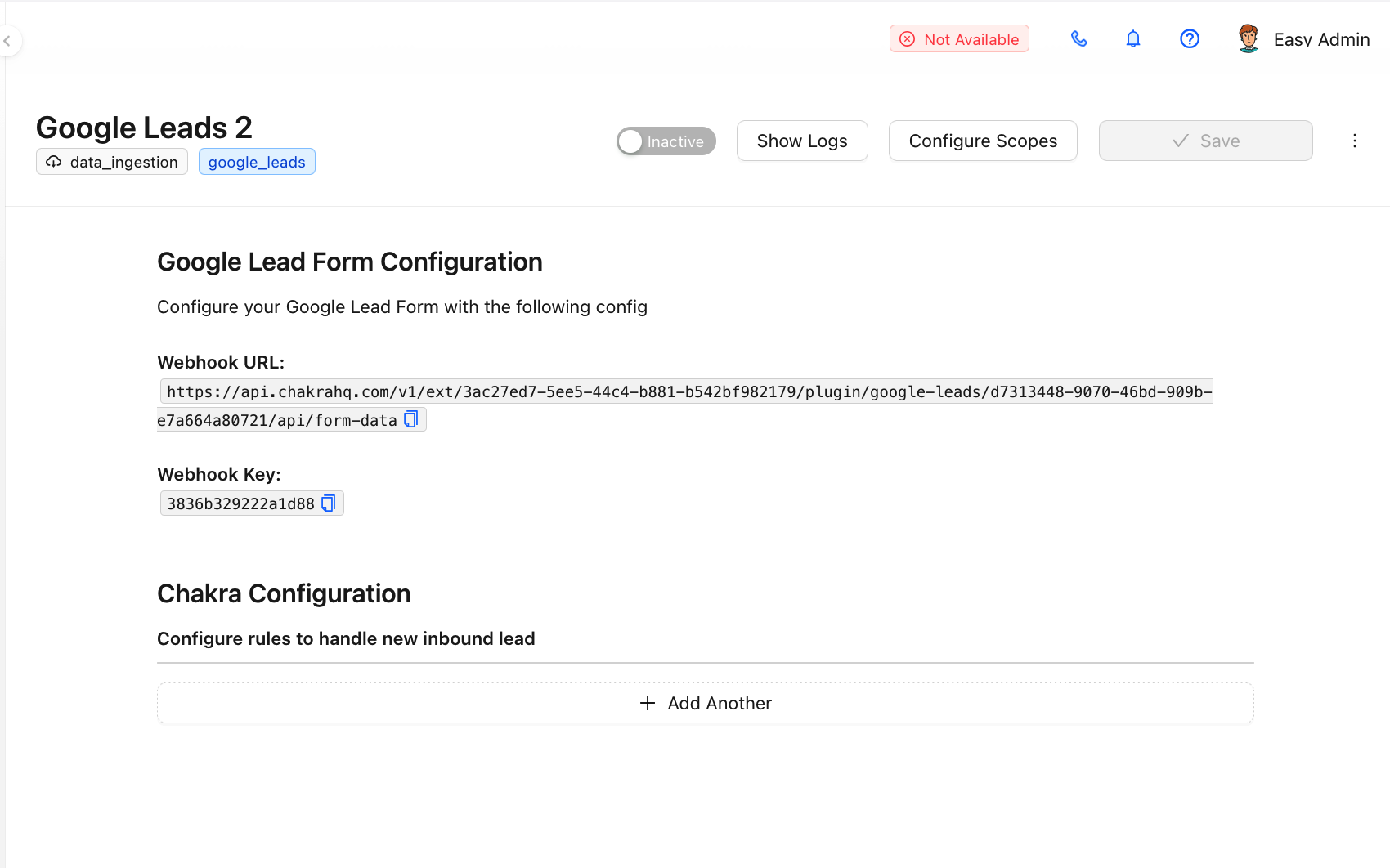Open notifications bell icon
Viewport: 1390px width, 868px height.
(x=1132, y=39)
